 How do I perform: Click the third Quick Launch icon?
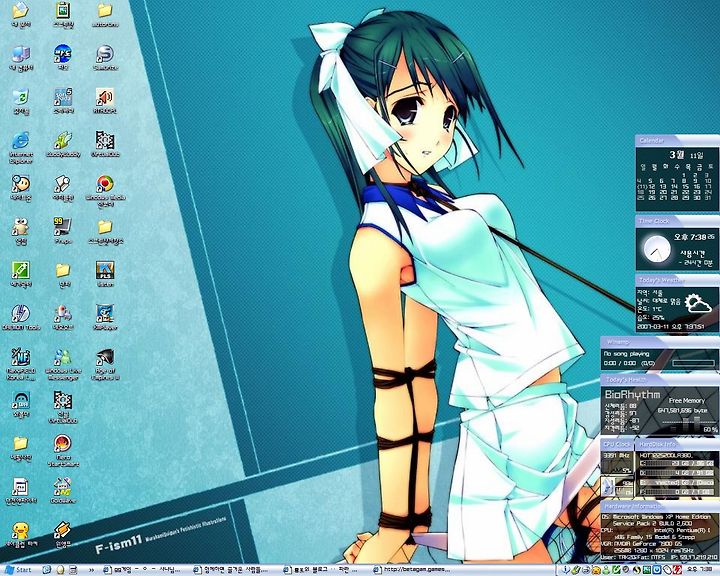(73, 570)
